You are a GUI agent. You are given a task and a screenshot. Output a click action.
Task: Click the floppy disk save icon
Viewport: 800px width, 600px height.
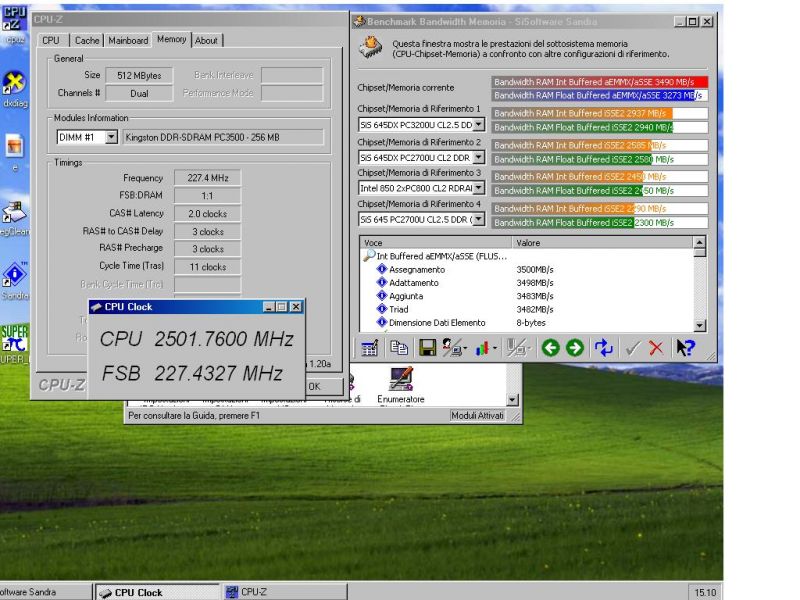point(427,348)
